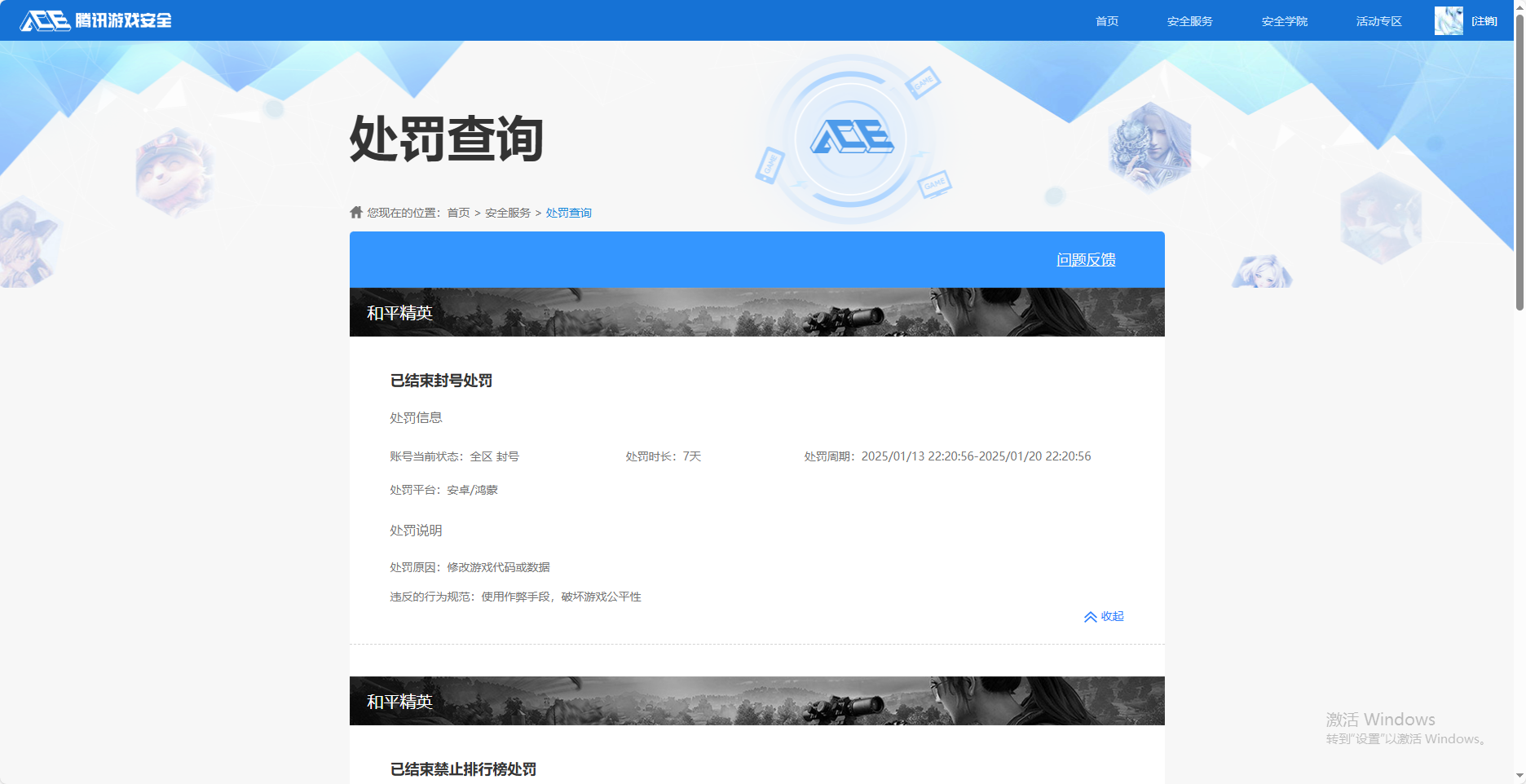Click the home icon in the breadcrumb
Screen dimensions: 1526x784
pyautogui.click(x=356, y=213)
